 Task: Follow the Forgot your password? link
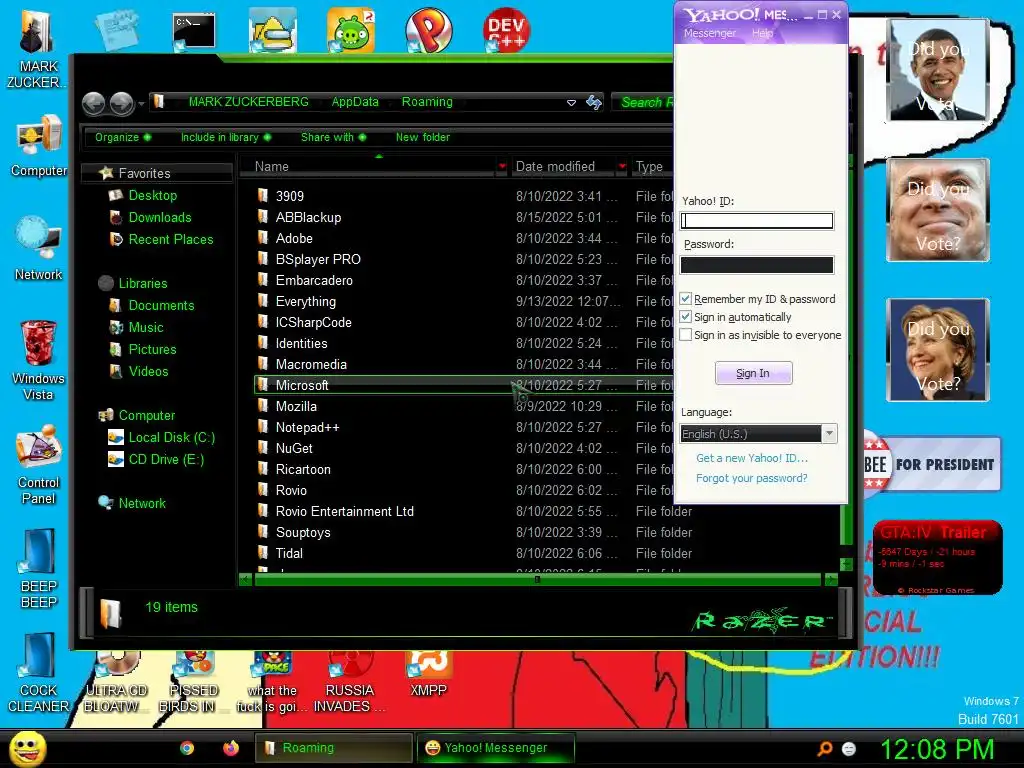751,478
